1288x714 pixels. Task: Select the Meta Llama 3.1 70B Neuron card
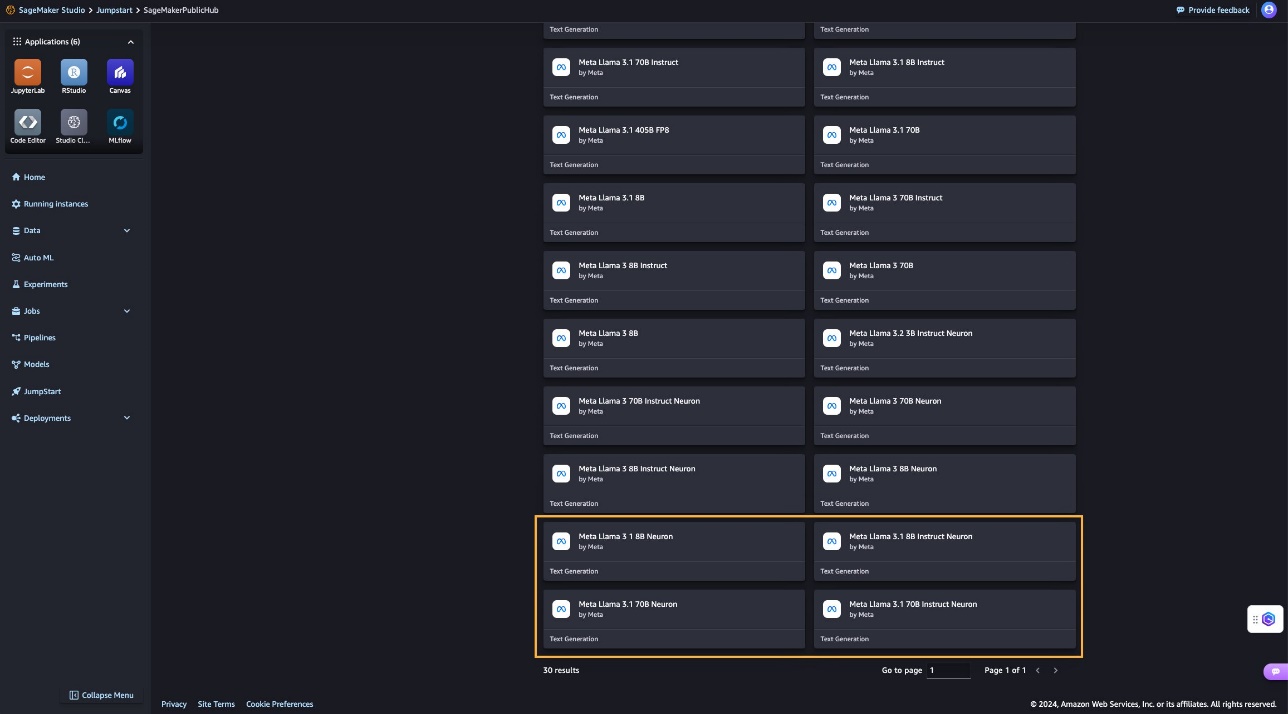[x=674, y=619]
